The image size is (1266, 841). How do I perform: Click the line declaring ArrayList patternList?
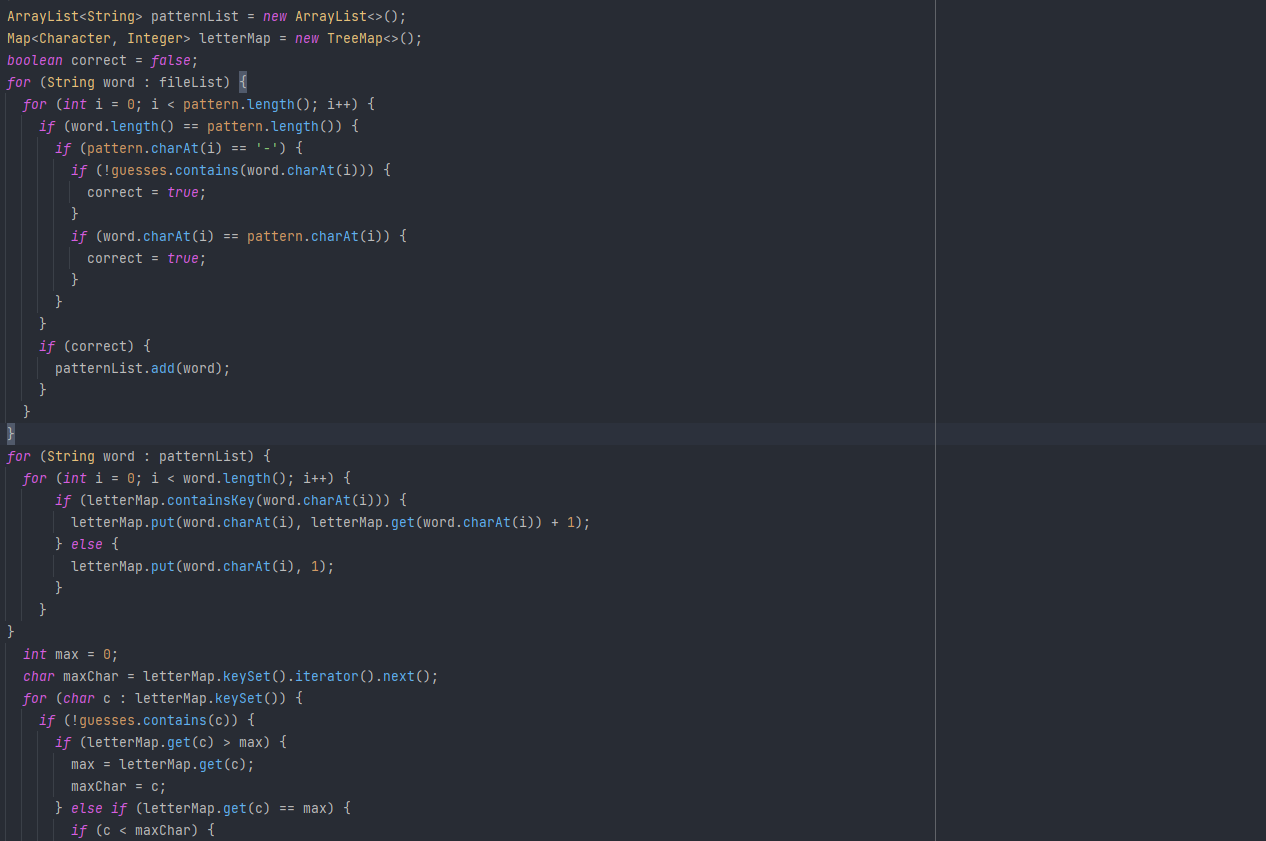tap(207, 16)
